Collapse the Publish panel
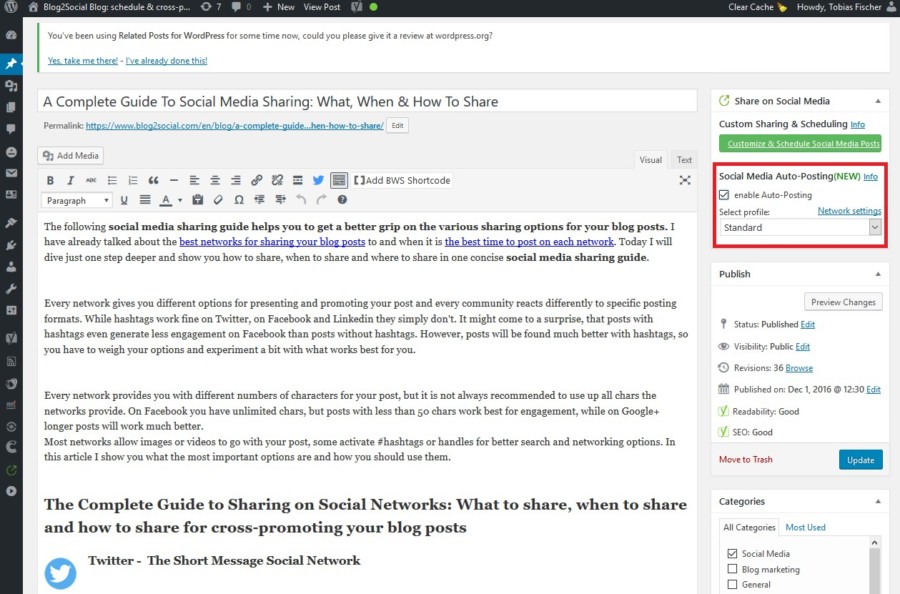Image resolution: width=900 pixels, height=594 pixels. point(878,274)
